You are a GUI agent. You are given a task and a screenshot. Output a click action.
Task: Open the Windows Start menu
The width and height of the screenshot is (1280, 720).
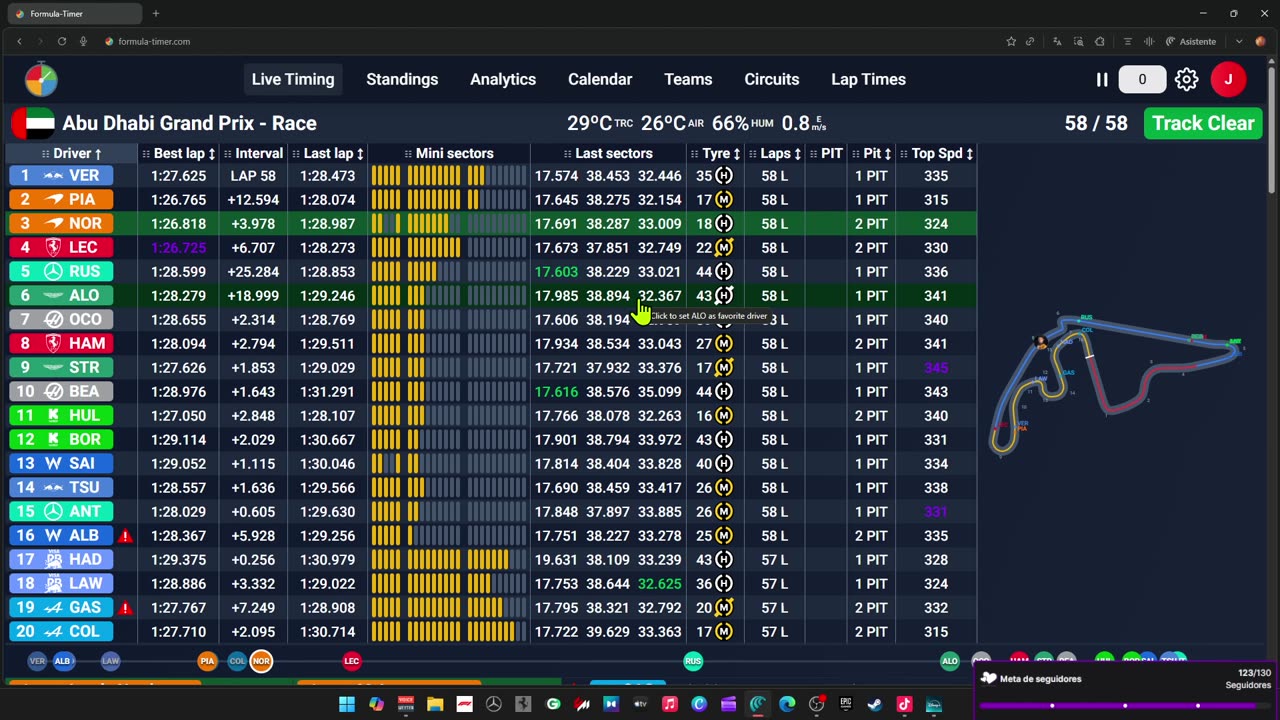pyautogui.click(x=346, y=704)
